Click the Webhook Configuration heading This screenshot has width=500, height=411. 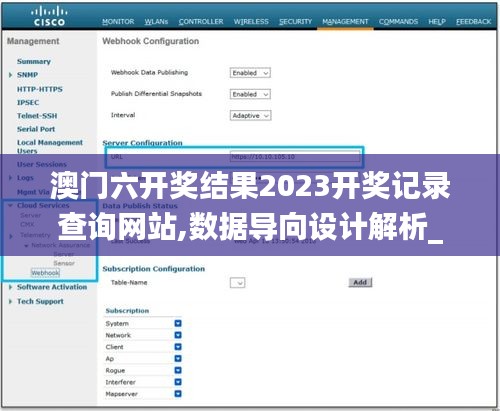(151, 41)
